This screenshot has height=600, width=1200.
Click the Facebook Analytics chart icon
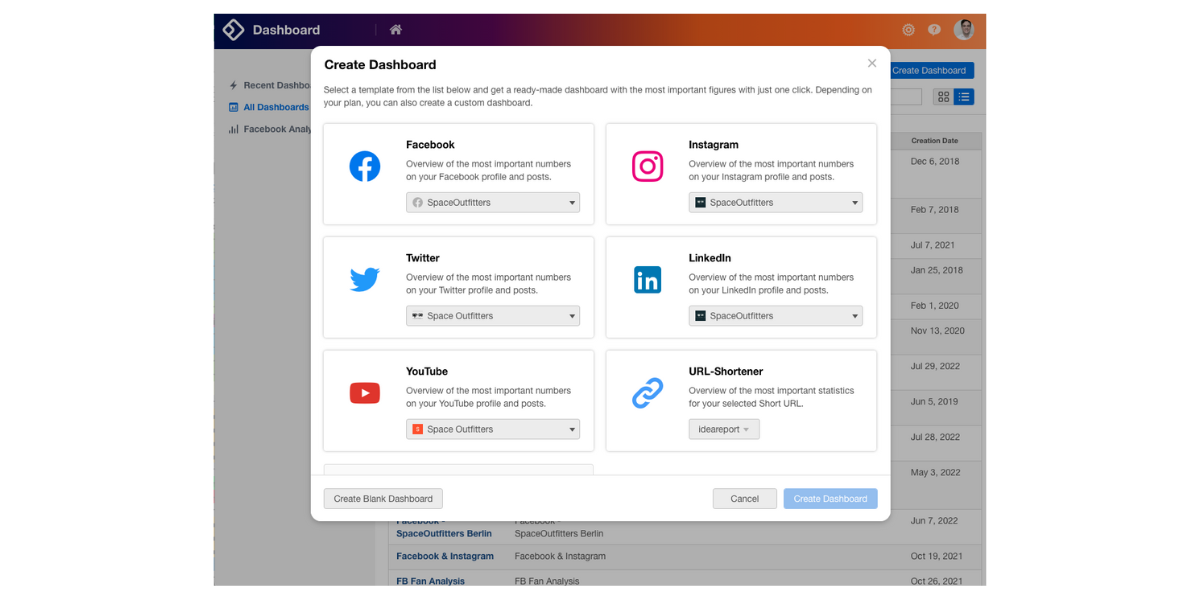(x=233, y=129)
